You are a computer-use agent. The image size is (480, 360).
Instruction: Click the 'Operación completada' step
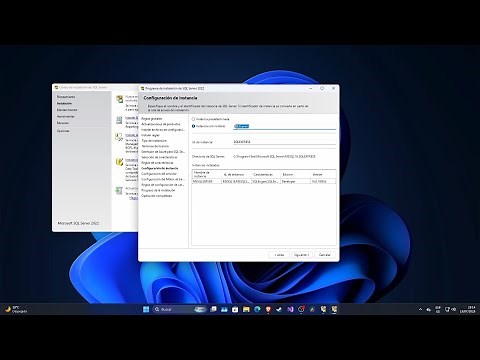pos(157,196)
